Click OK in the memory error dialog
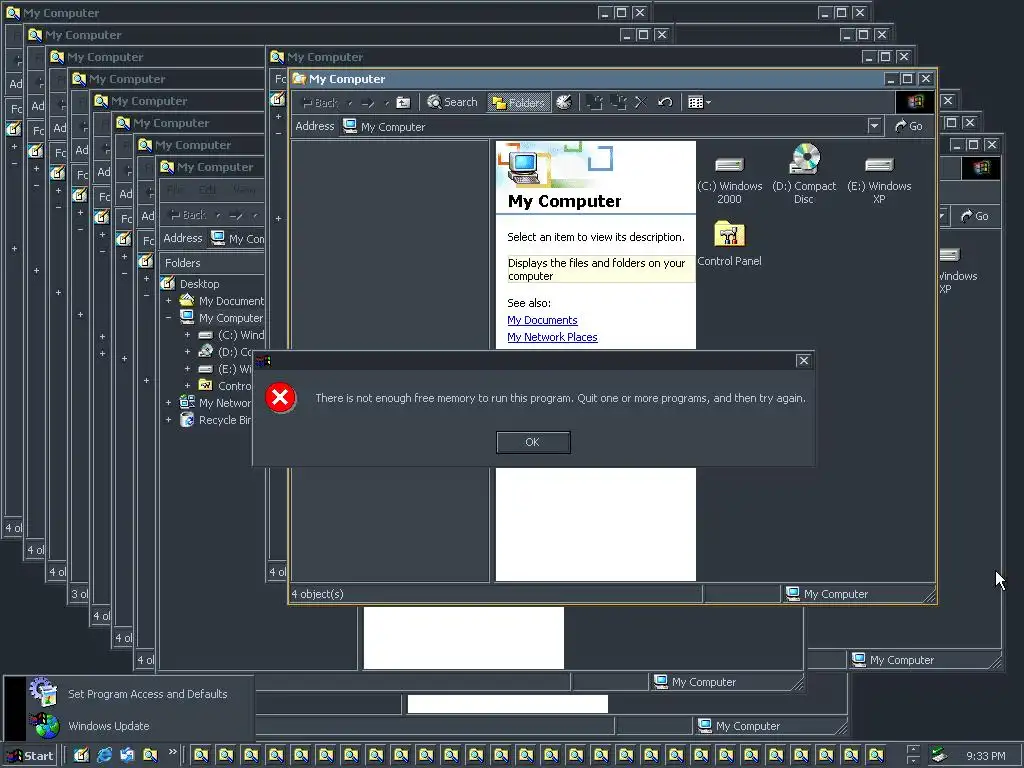 click(533, 442)
